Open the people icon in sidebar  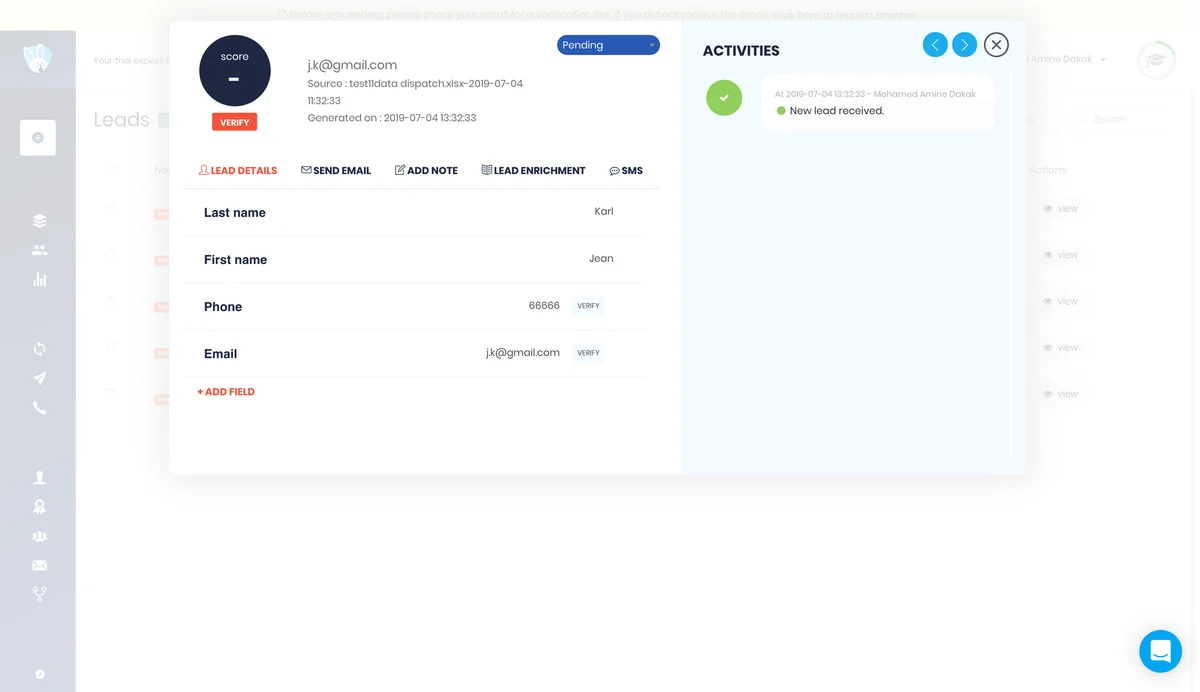pos(39,250)
